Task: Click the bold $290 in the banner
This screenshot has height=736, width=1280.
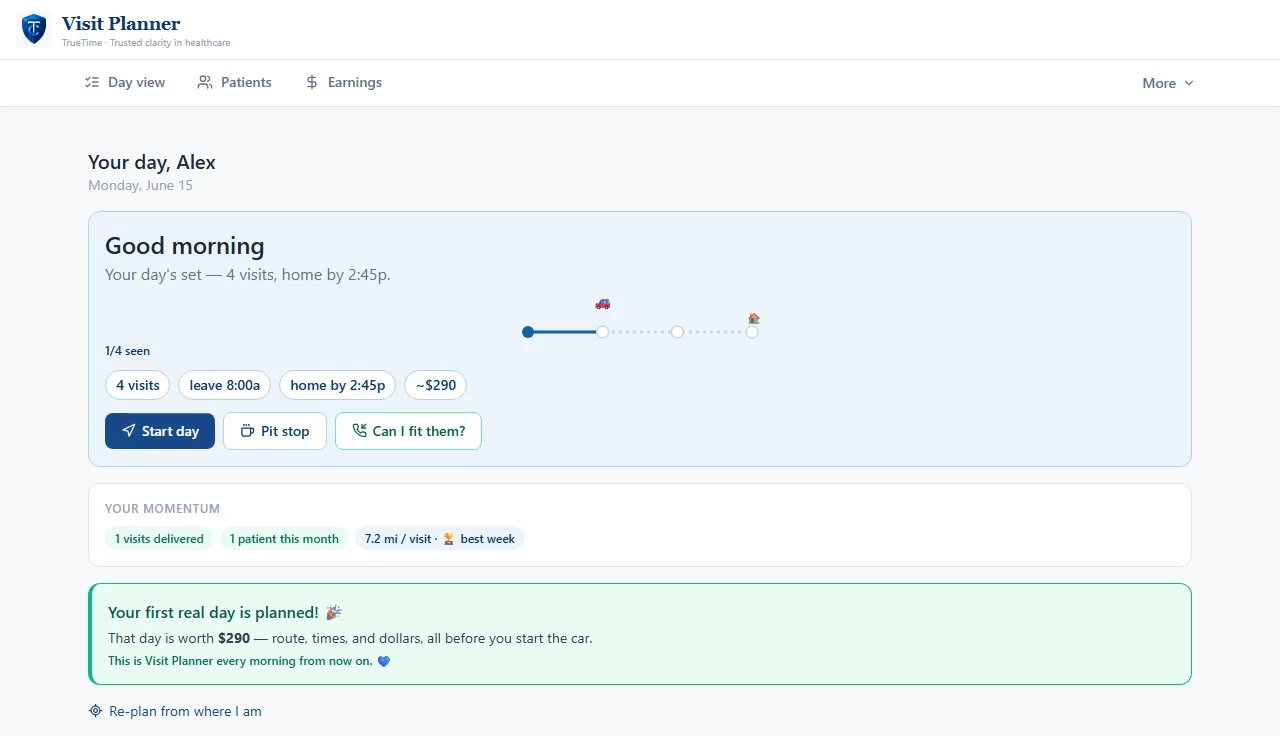Action: (x=234, y=638)
